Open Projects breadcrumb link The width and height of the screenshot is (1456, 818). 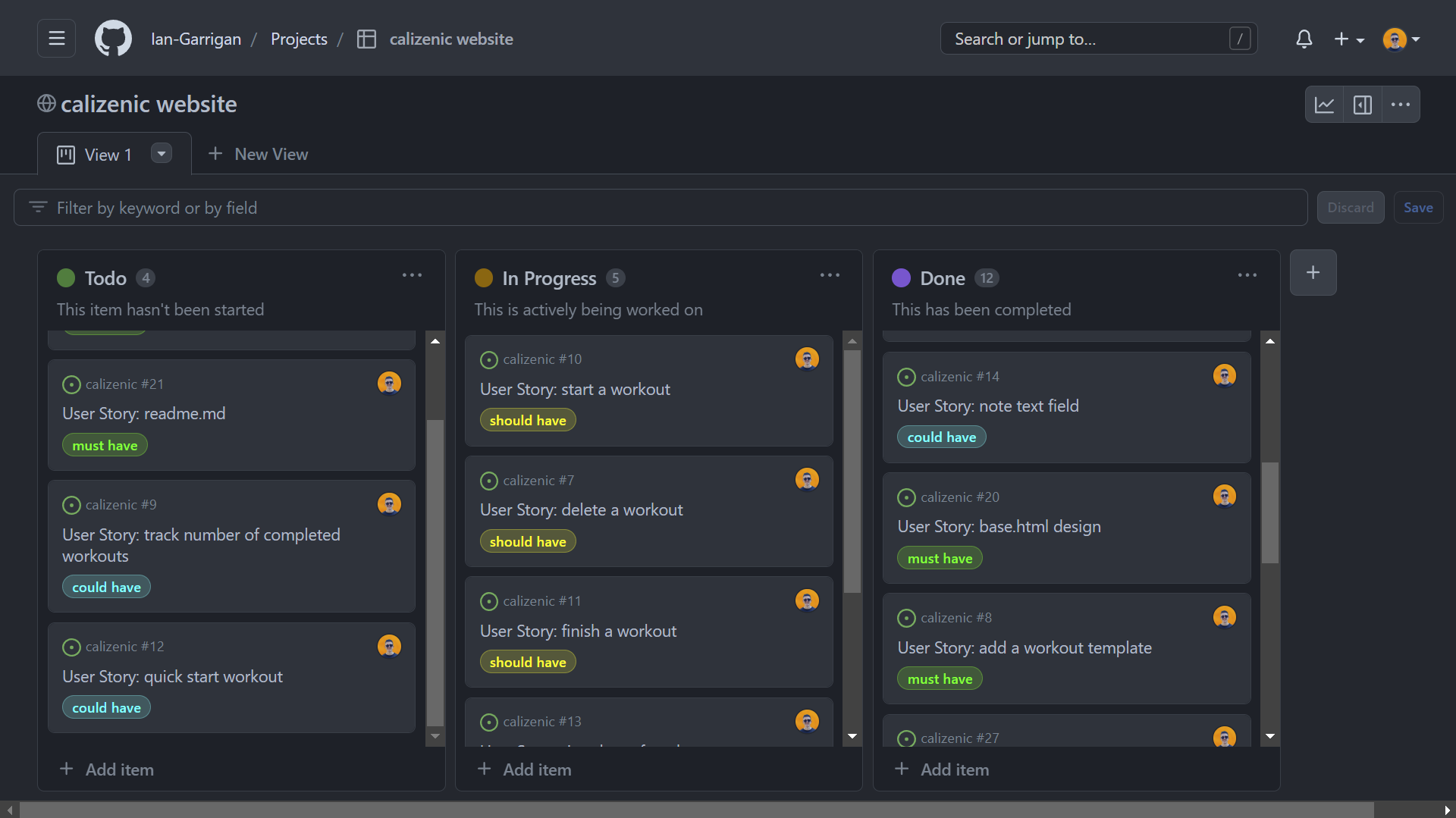299,39
